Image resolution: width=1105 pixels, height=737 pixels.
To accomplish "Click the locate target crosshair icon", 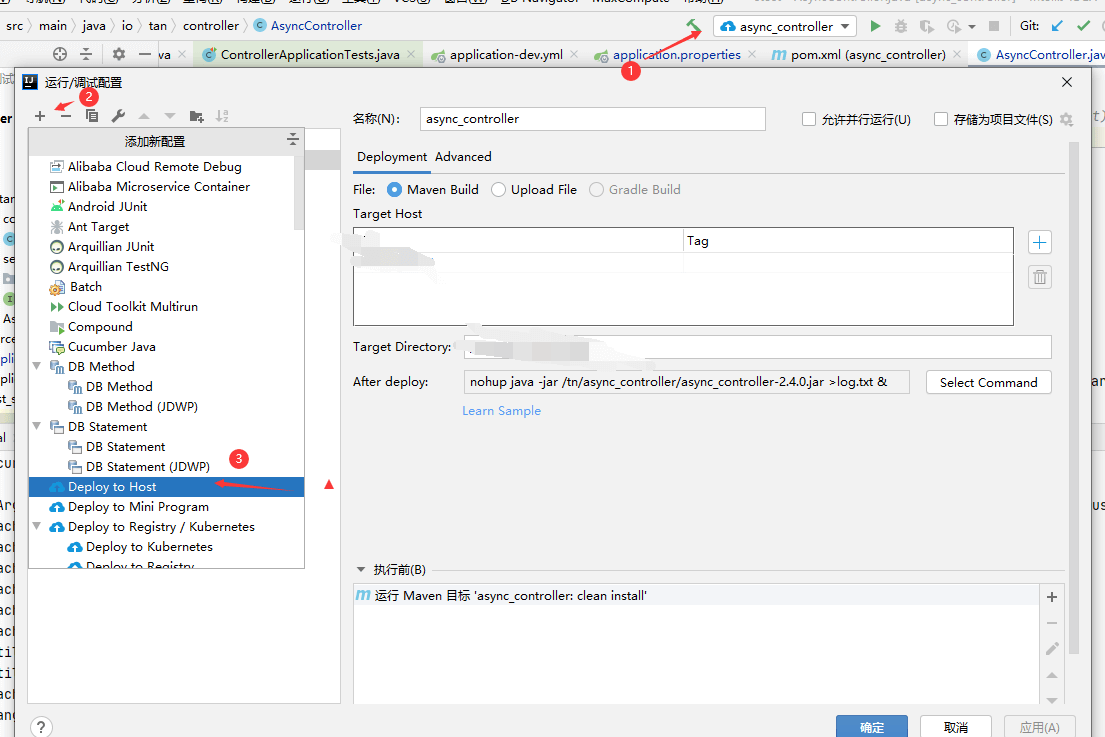I will (60, 54).
